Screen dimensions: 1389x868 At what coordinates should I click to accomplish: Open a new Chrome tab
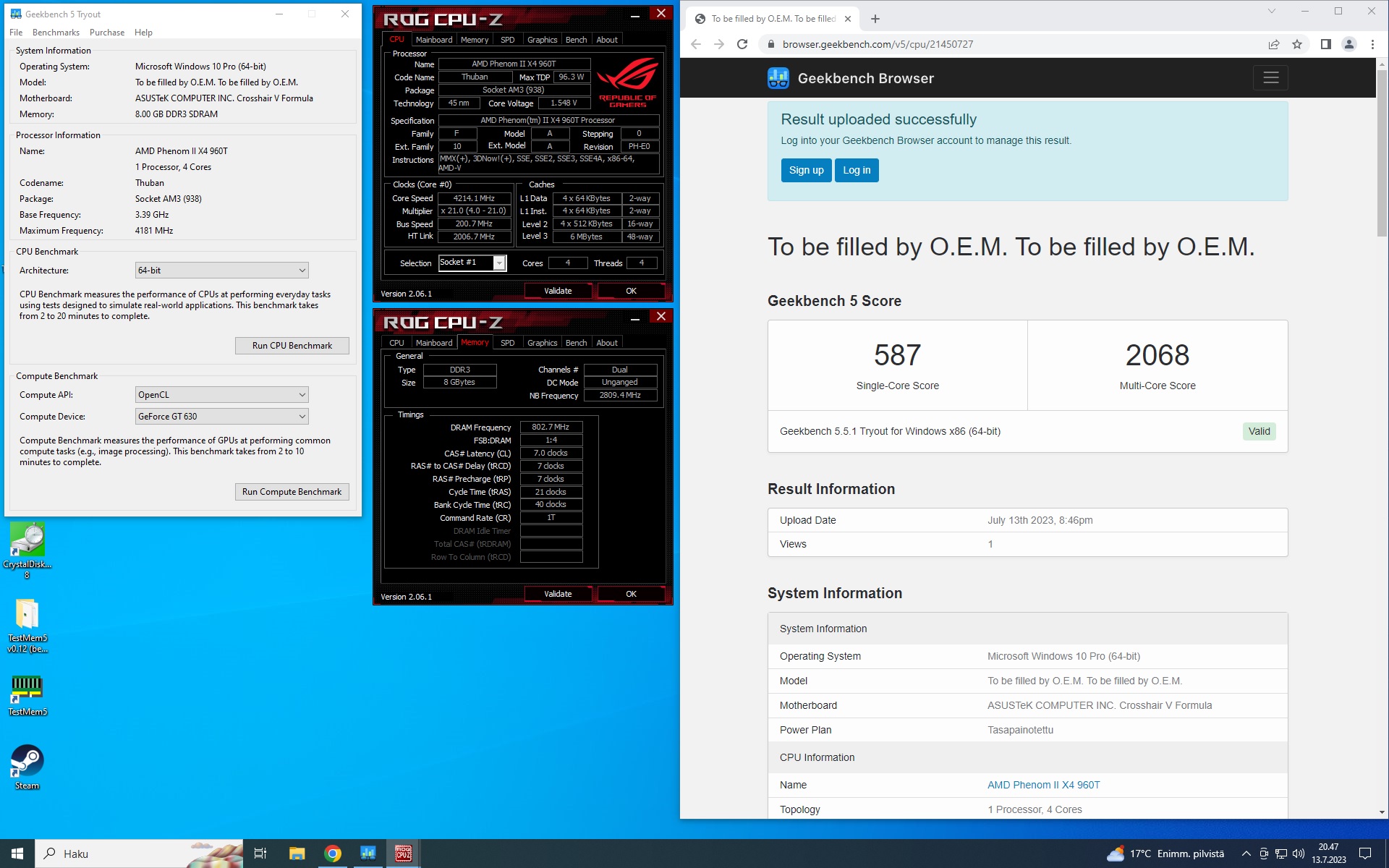(x=875, y=19)
